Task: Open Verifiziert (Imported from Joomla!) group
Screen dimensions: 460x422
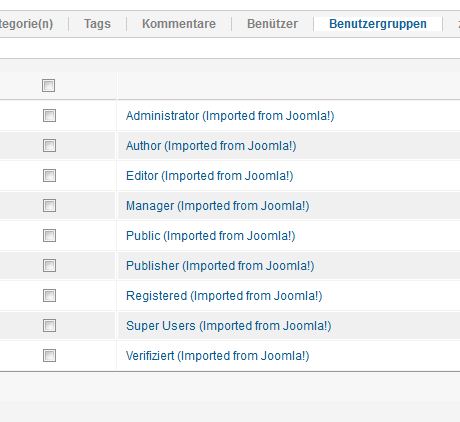Action: (218, 356)
